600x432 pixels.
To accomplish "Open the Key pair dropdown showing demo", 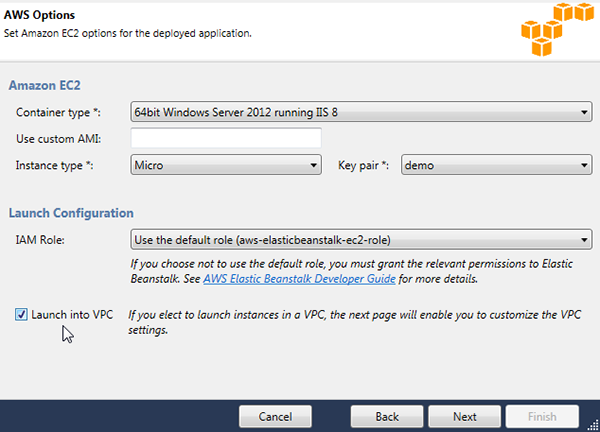I will pos(496,165).
